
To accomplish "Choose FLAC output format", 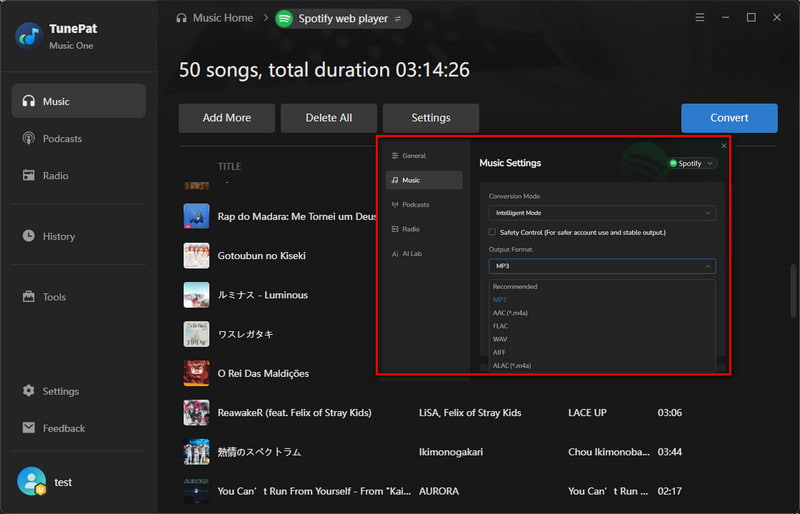I will (501, 326).
